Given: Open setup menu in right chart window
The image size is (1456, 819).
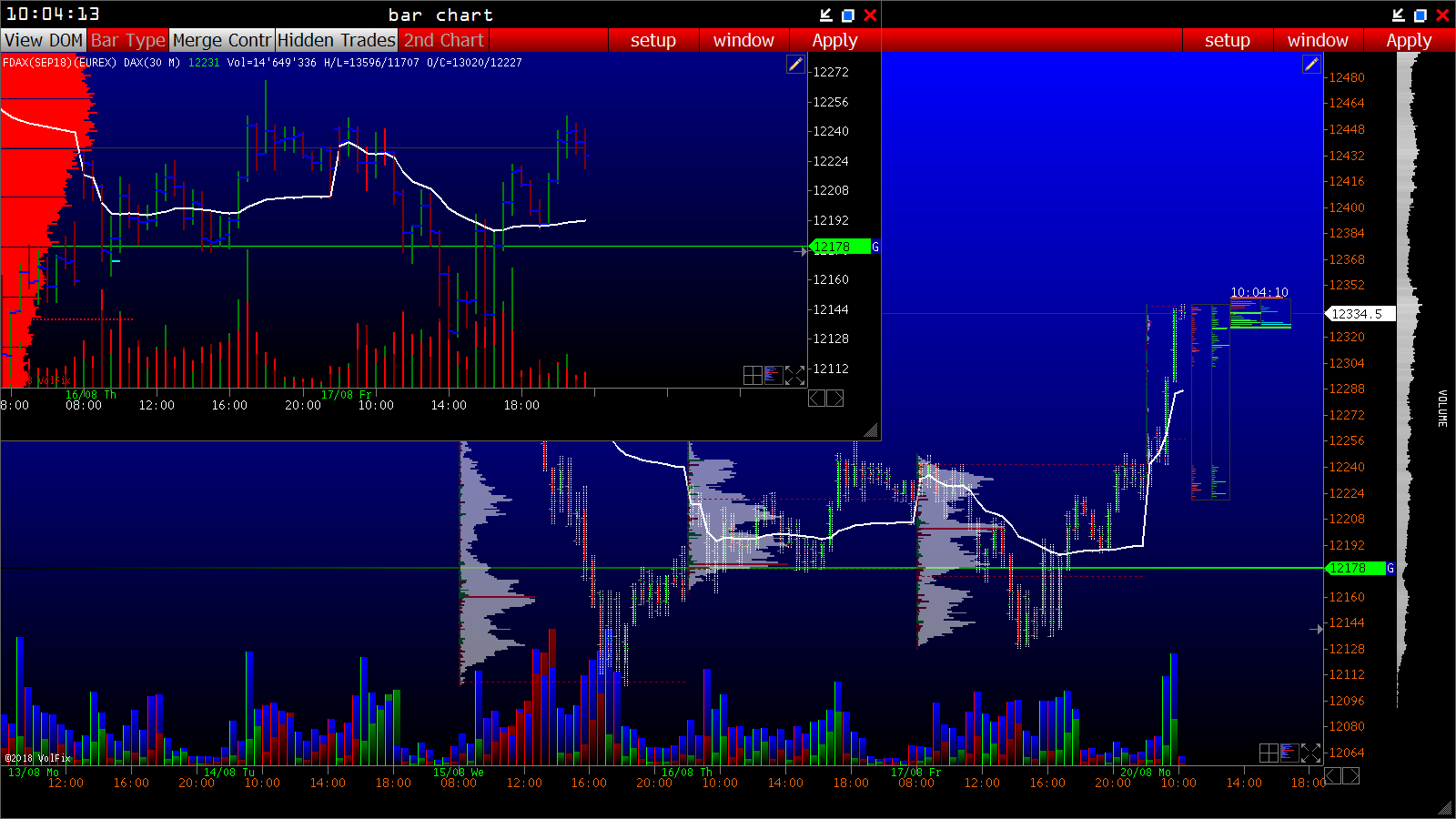Looking at the screenshot, I should 1228,40.
